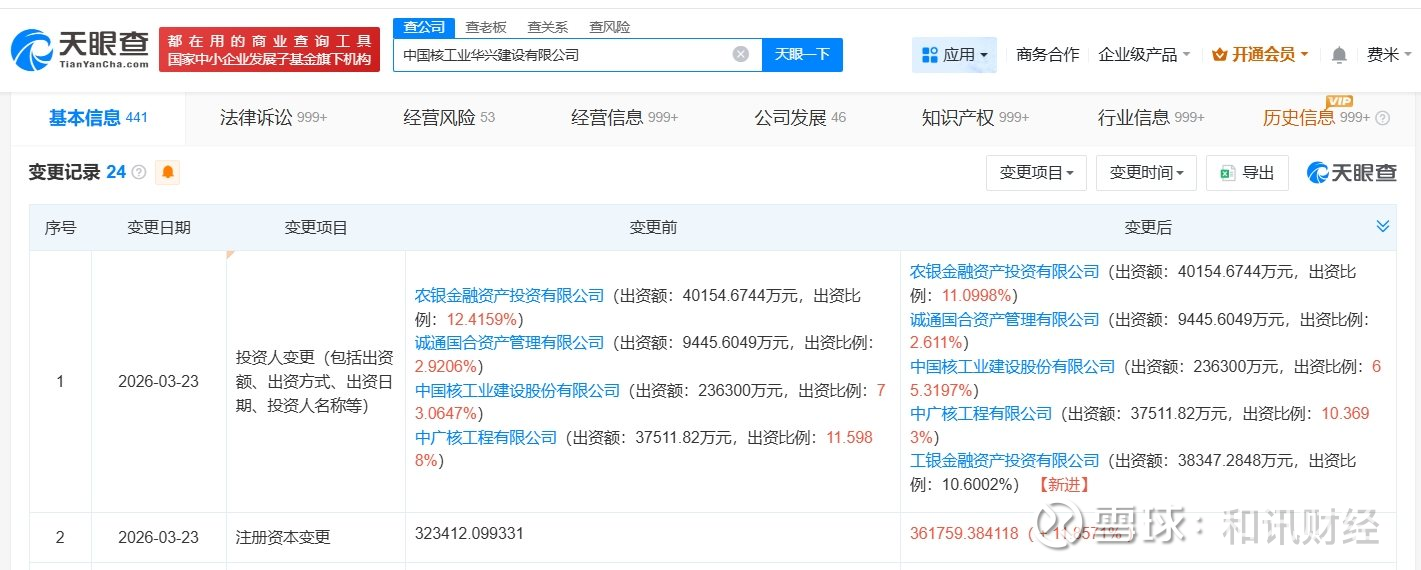Expand the 变更时间 filter dropdown
The image size is (1421, 570).
click(1146, 173)
